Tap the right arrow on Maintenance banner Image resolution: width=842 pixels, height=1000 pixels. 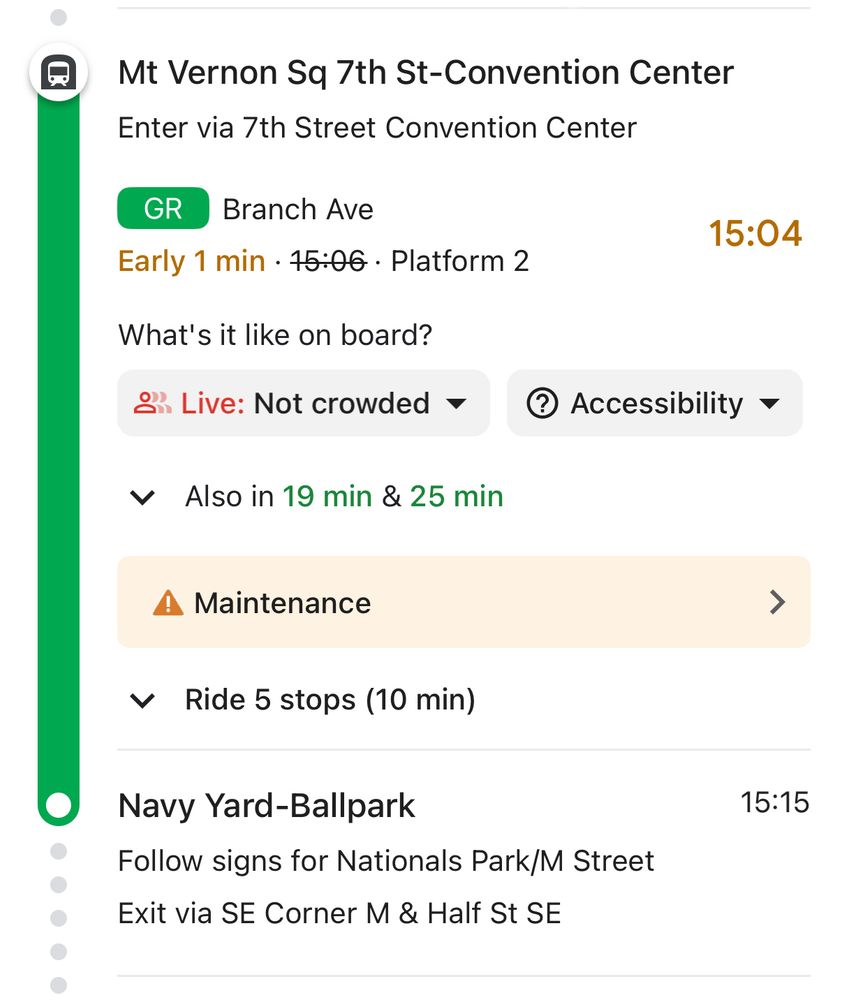(777, 602)
